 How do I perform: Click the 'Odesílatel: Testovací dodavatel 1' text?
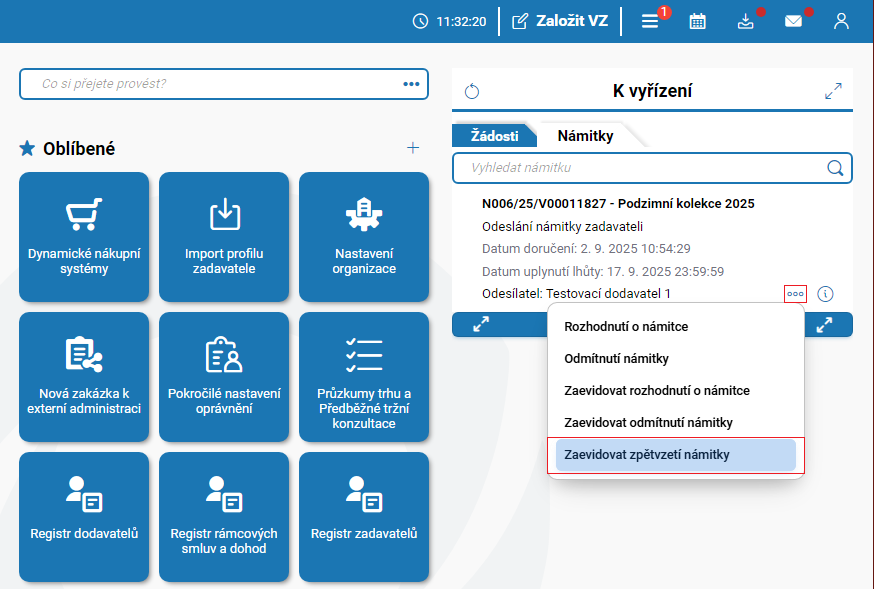(x=576, y=294)
